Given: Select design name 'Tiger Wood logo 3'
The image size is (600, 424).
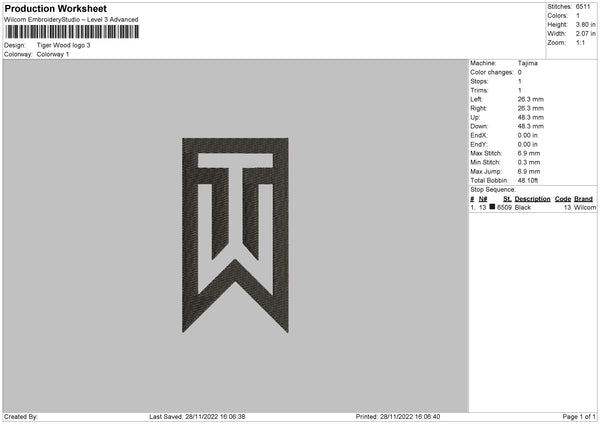Looking at the screenshot, I should point(64,45).
